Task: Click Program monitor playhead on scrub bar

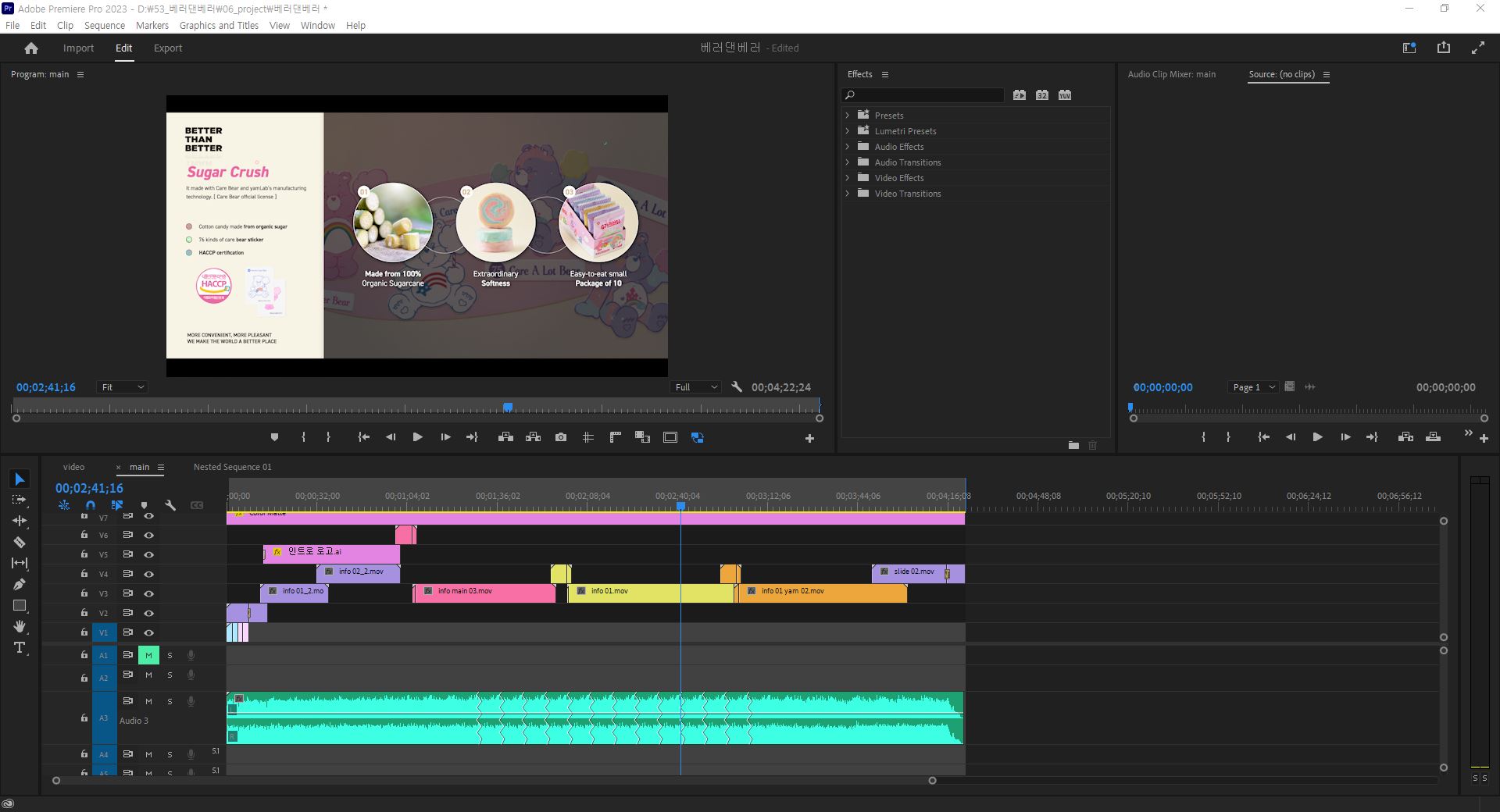Action: tap(508, 407)
